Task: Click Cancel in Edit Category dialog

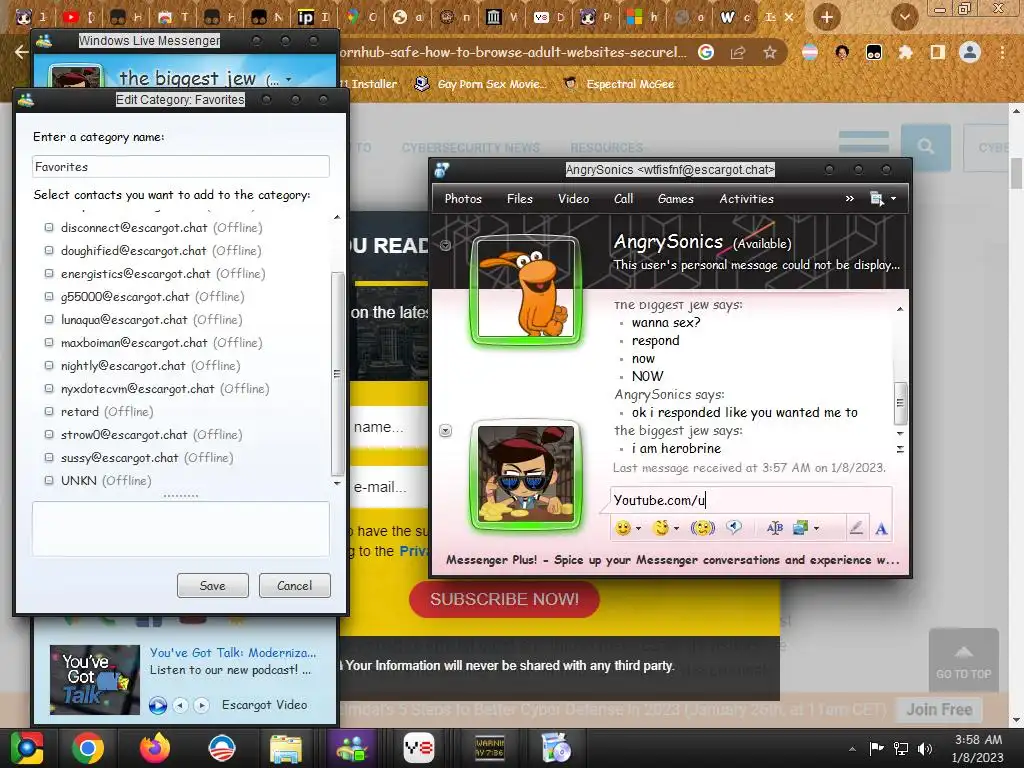Action: tap(295, 585)
